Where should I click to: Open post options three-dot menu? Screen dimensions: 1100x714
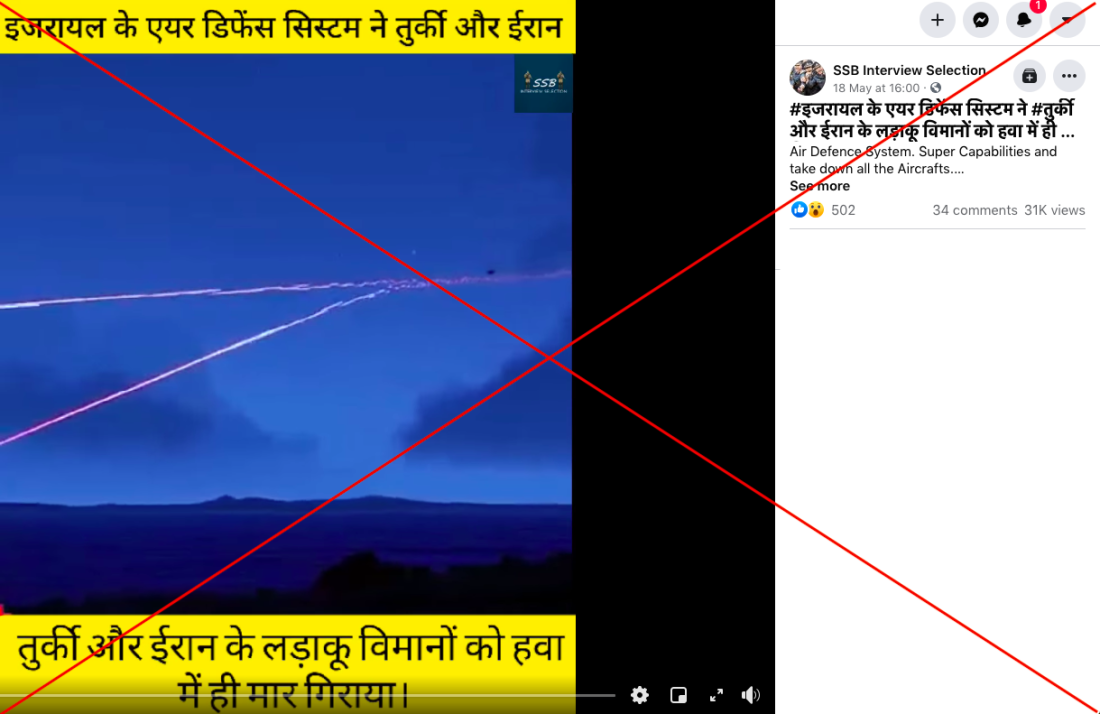pyautogui.click(x=1069, y=76)
